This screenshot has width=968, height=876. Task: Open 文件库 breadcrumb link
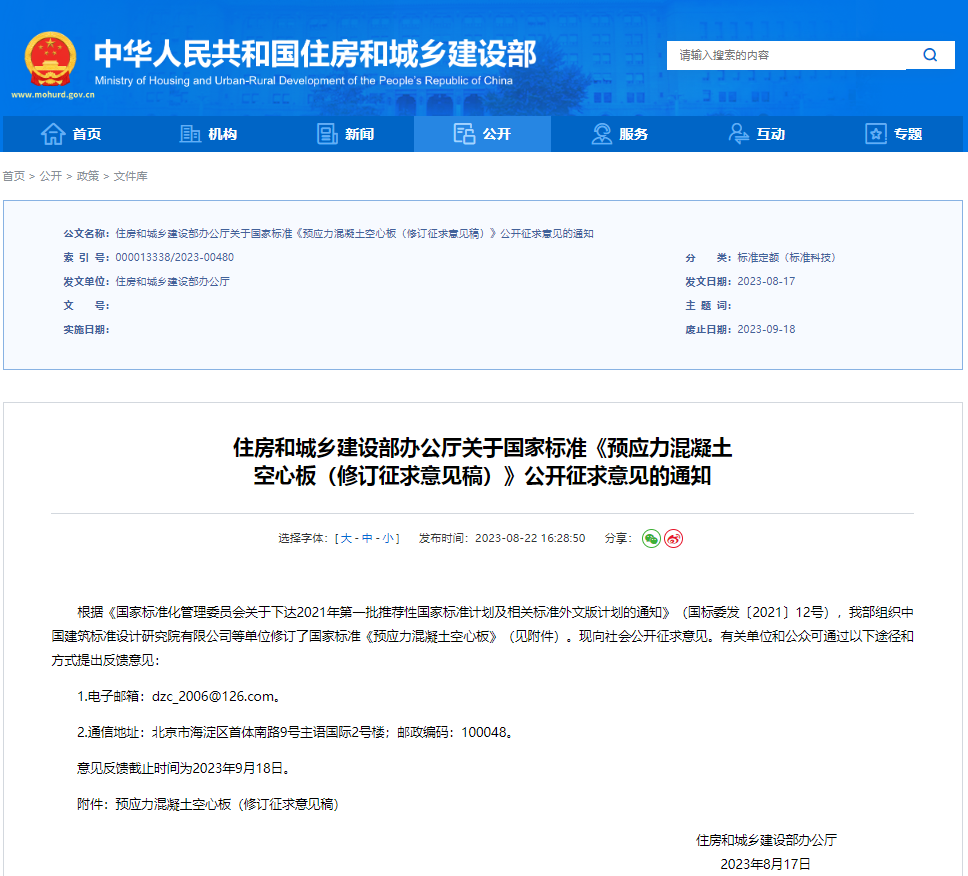[130, 176]
